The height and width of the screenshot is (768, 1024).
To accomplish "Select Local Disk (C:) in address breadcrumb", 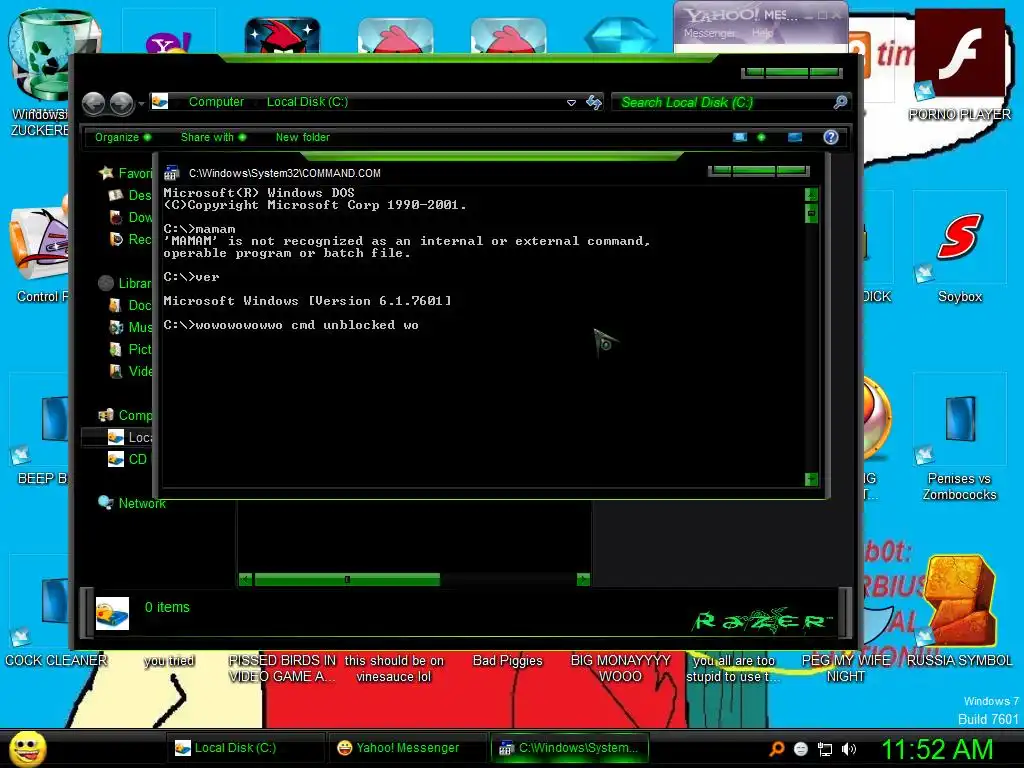I will coord(307,102).
